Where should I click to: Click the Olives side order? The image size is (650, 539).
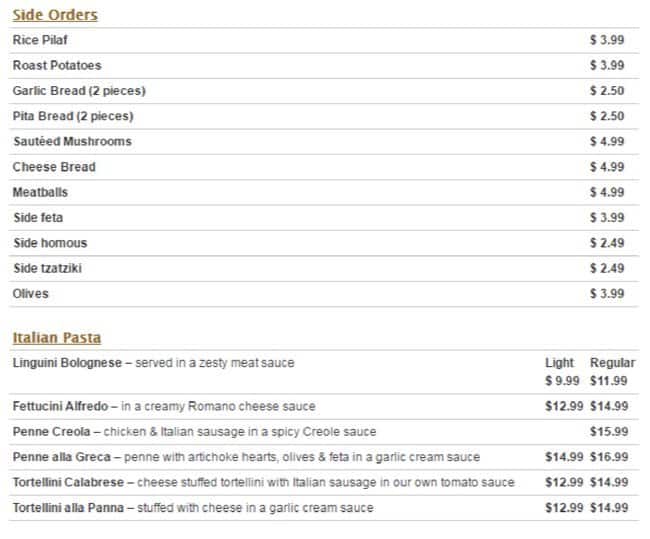click(30, 294)
